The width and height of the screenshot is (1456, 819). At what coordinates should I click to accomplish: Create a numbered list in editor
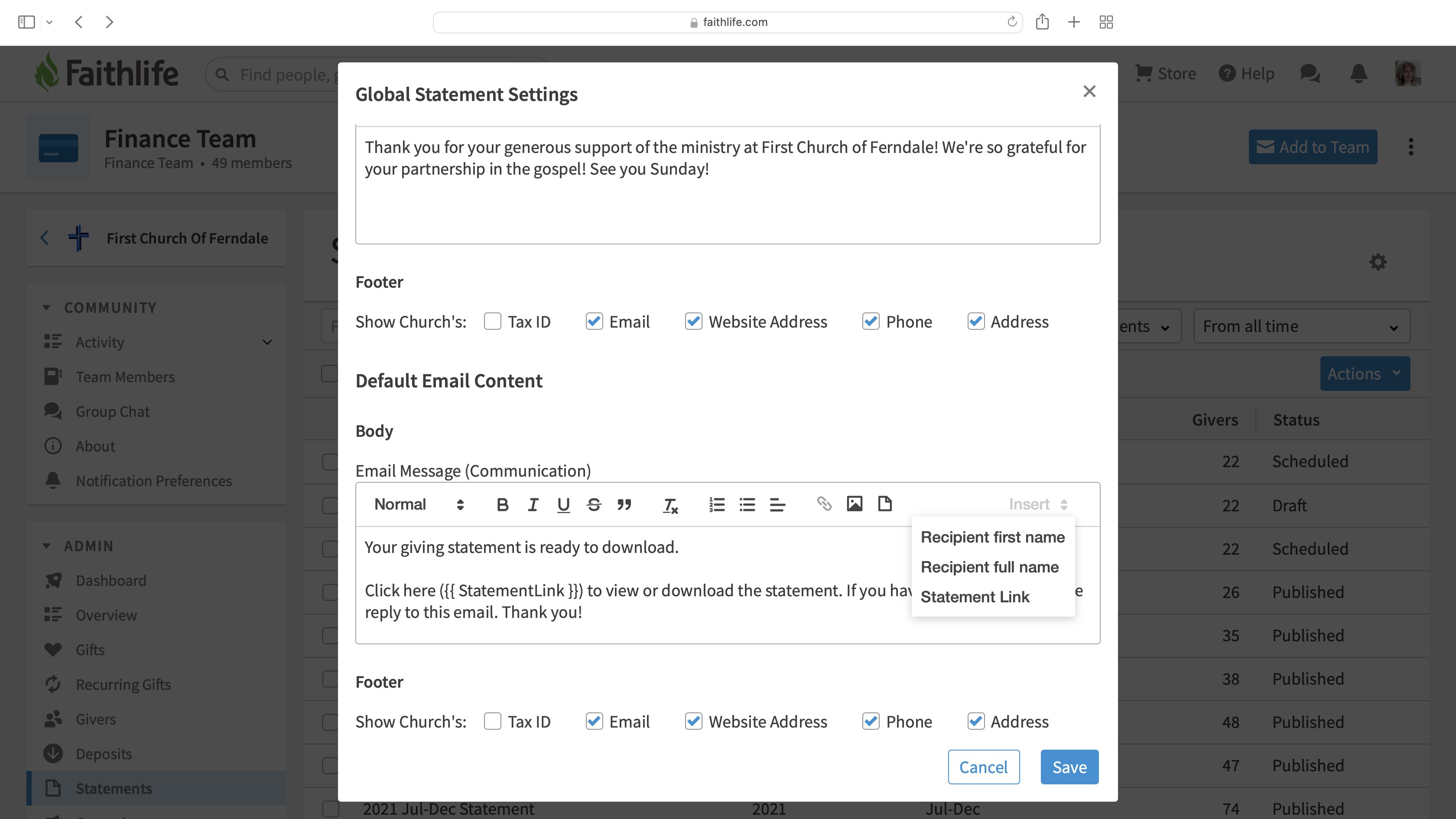click(717, 504)
